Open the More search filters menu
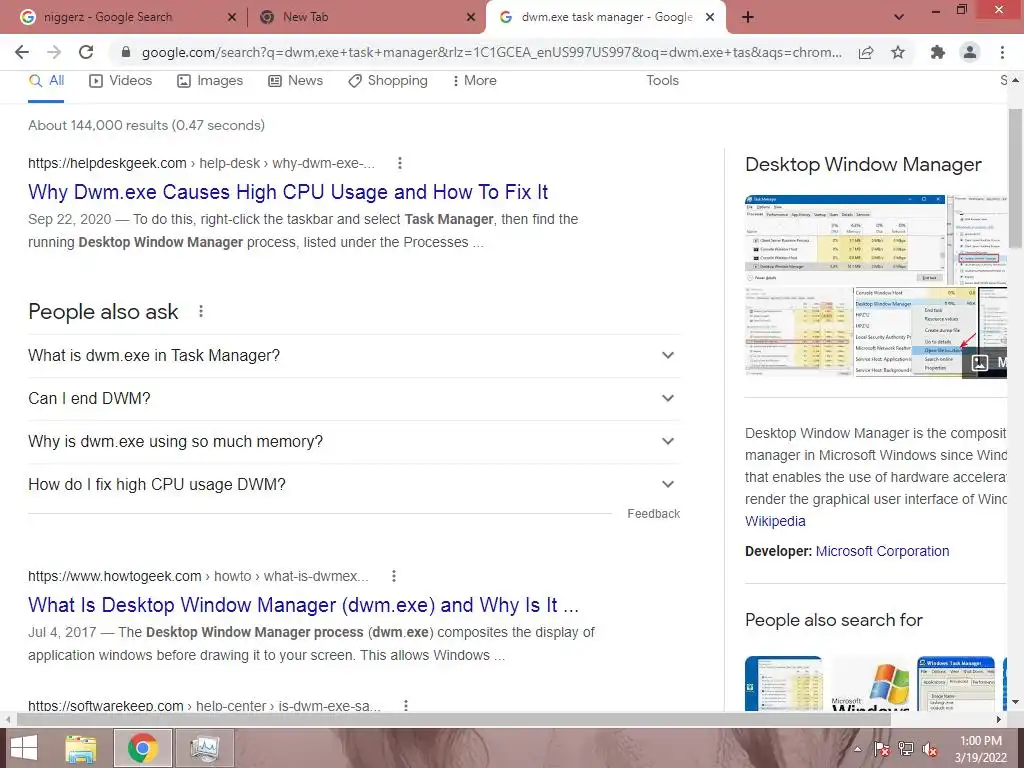Screen dimensions: 1024x768 point(475,81)
